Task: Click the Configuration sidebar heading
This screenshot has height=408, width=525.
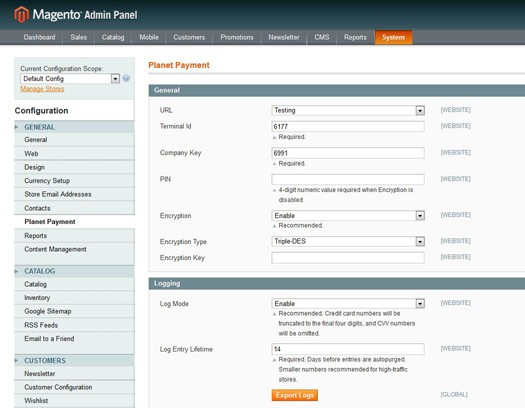Action: [x=42, y=111]
